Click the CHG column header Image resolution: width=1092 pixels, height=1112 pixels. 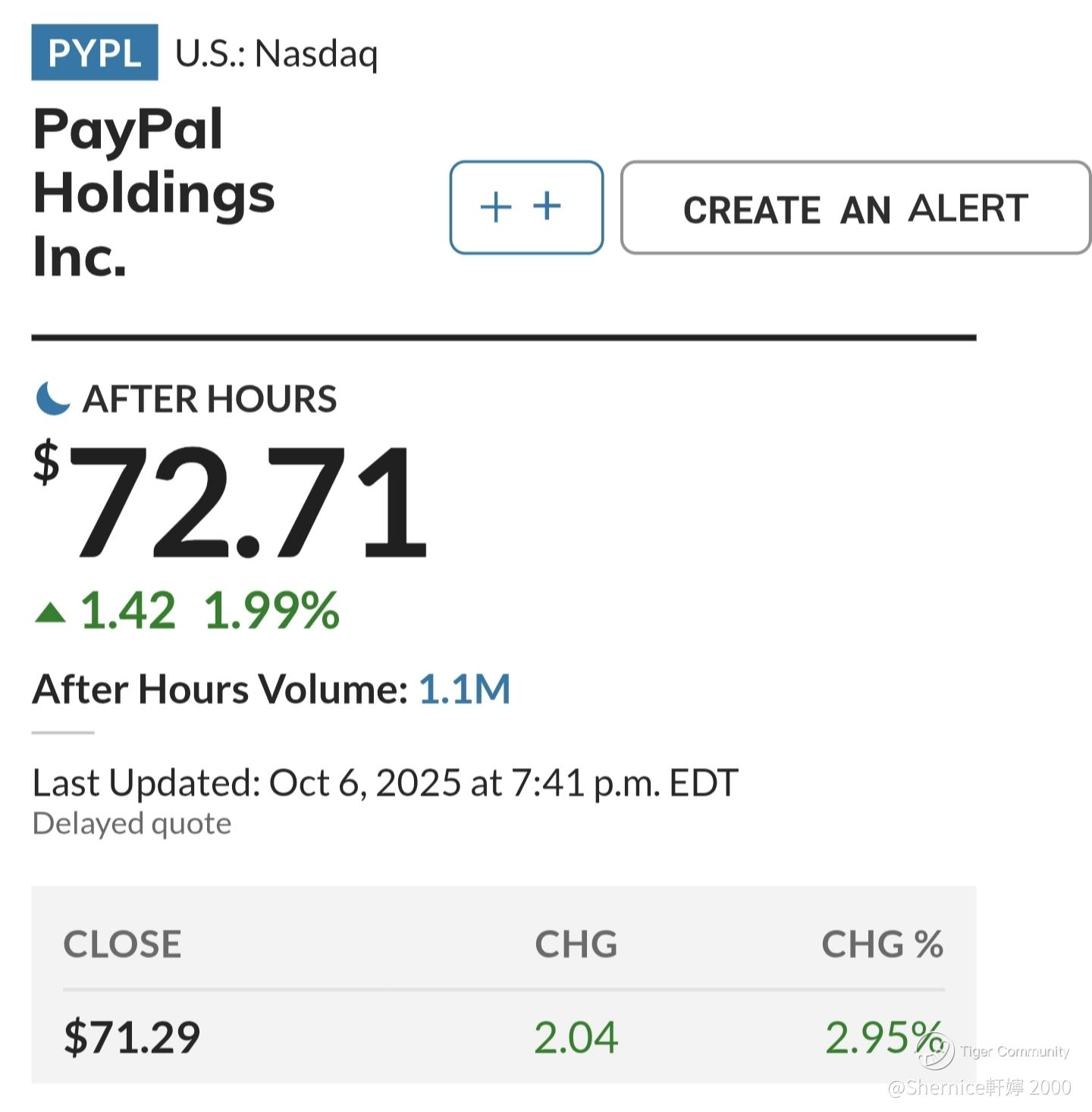[x=576, y=944]
